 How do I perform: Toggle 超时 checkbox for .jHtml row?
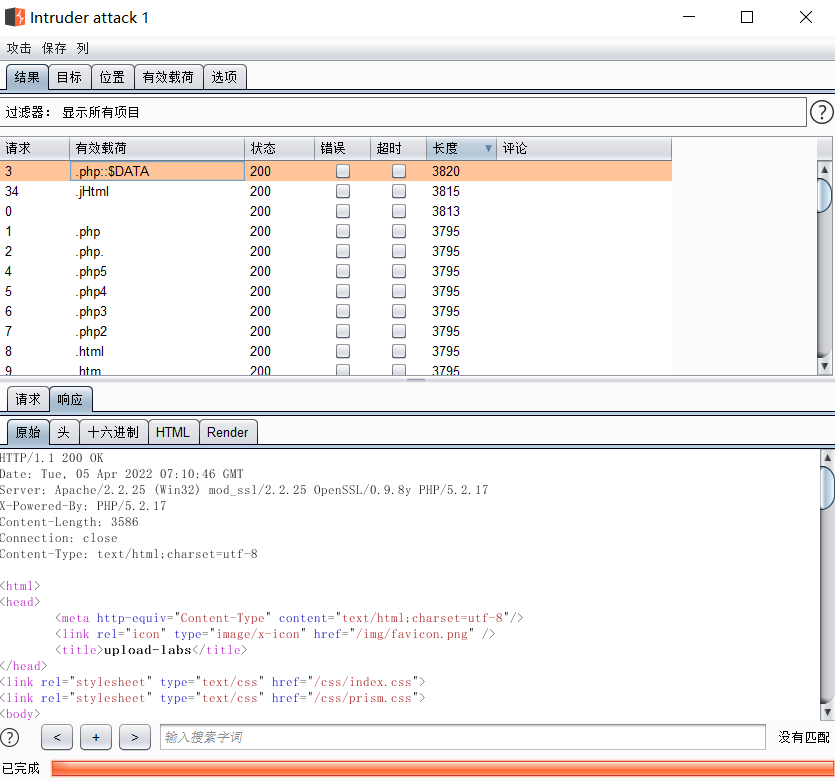pyautogui.click(x=399, y=191)
